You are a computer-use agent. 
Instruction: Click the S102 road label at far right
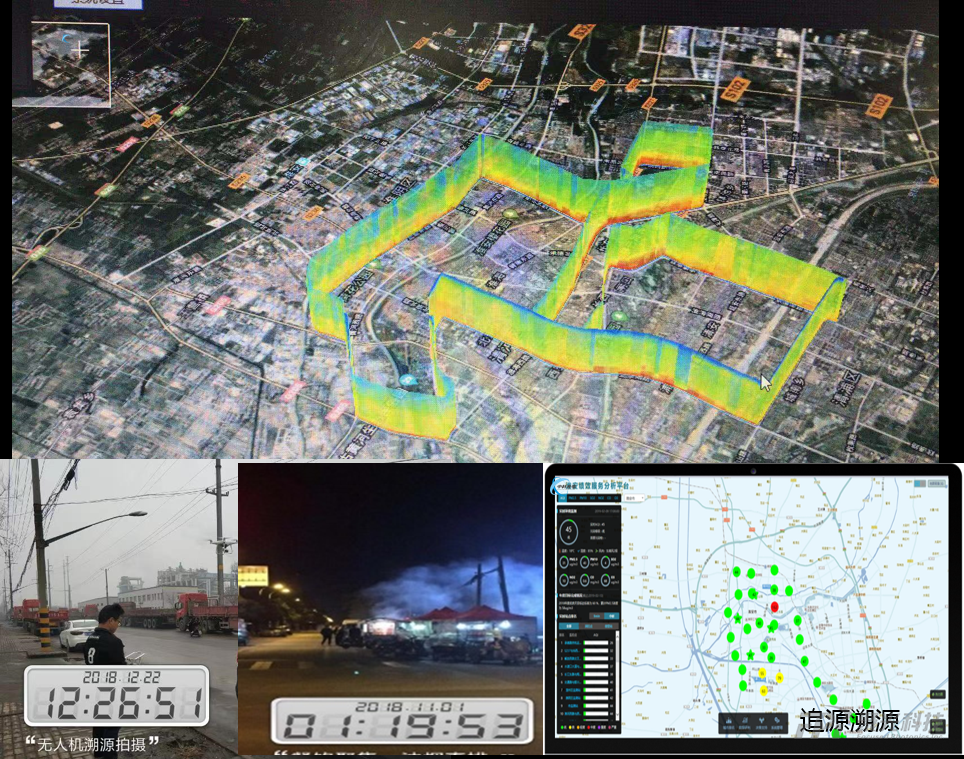pyautogui.click(x=880, y=104)
